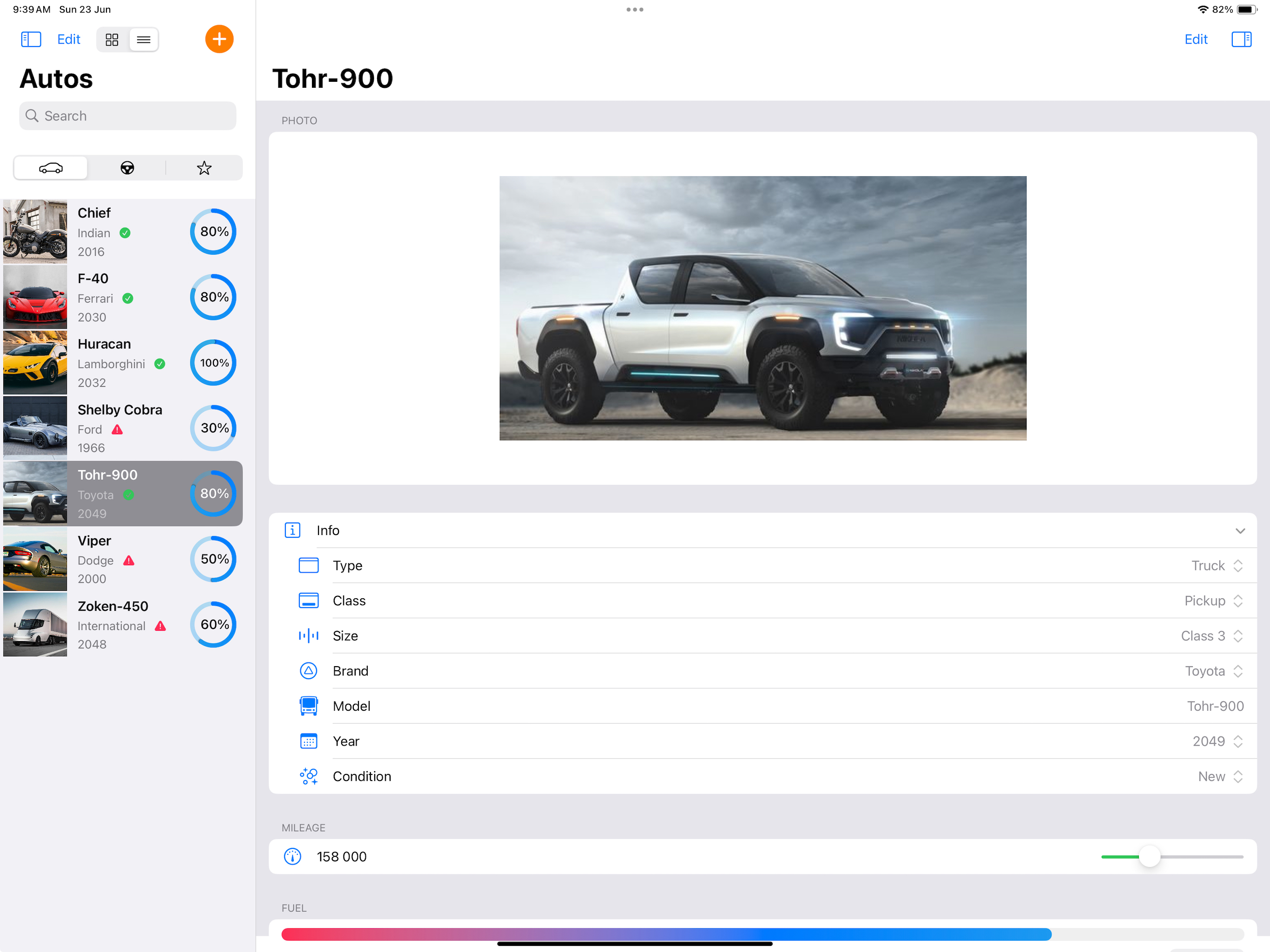This screenshot has height=952, width=1270.
Task: Click the large Tohr-900 truck photo
Action: 762,308
